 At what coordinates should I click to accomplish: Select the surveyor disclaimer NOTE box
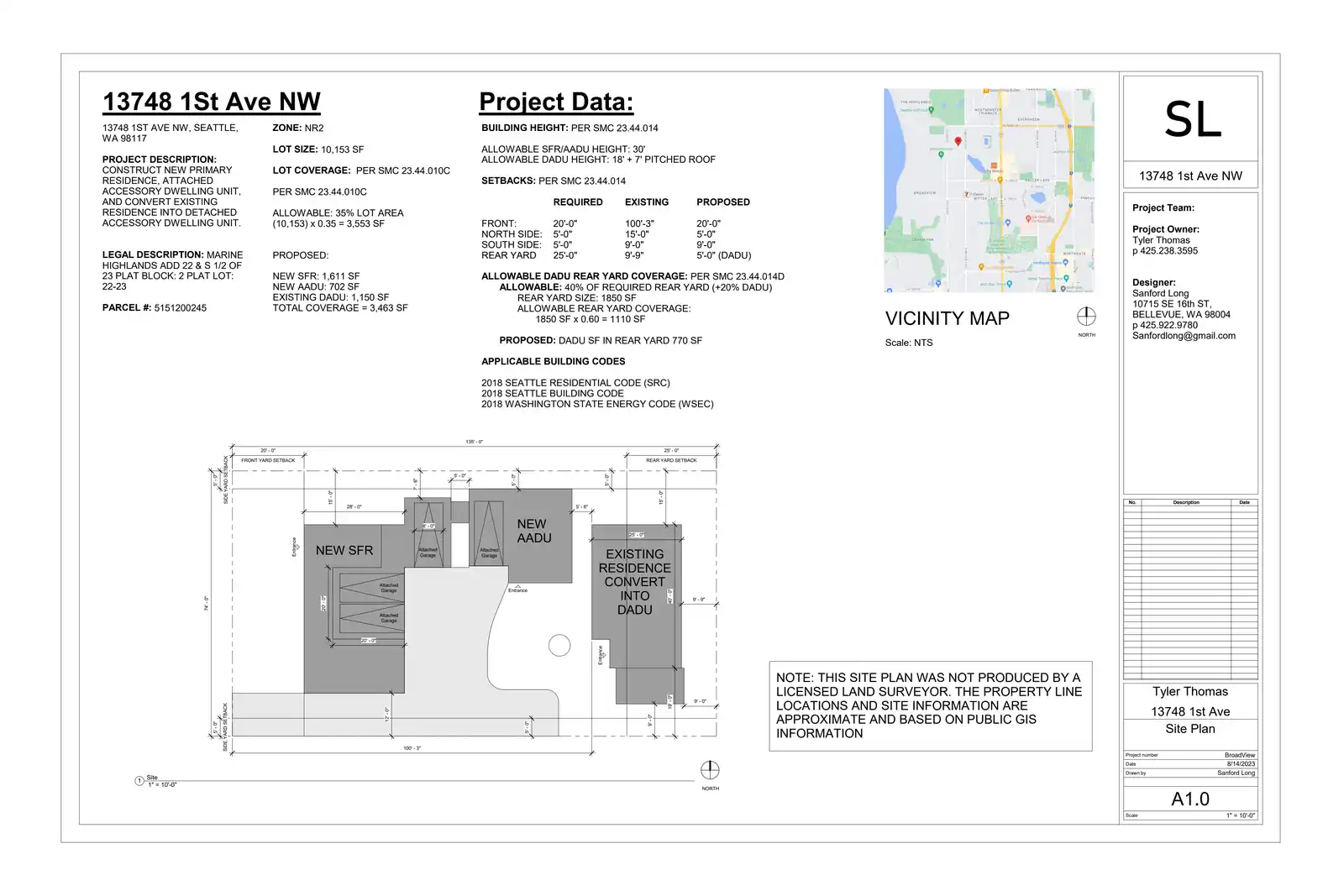(x=931, y=705)
